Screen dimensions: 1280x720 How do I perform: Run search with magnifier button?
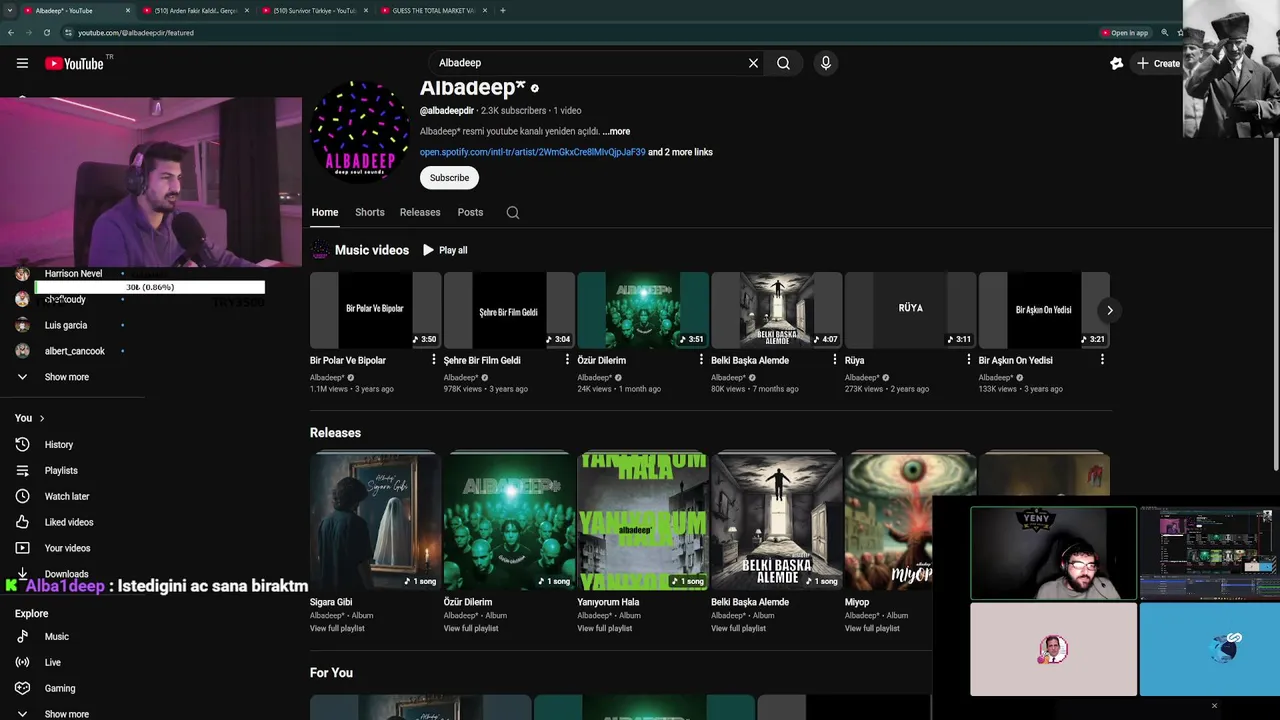click(783, 63)
